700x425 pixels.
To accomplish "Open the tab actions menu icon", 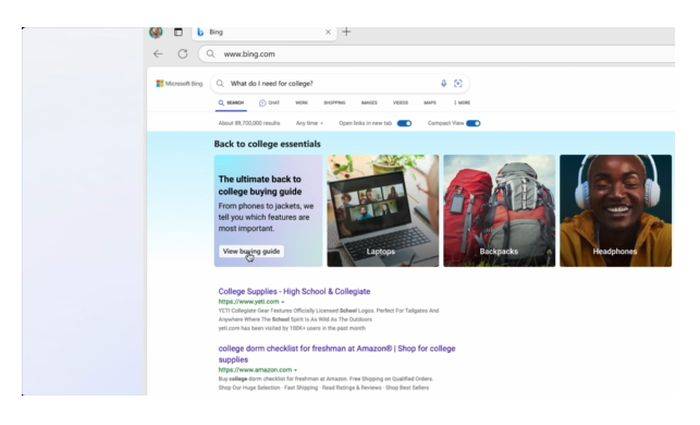I will click(178, 32).
